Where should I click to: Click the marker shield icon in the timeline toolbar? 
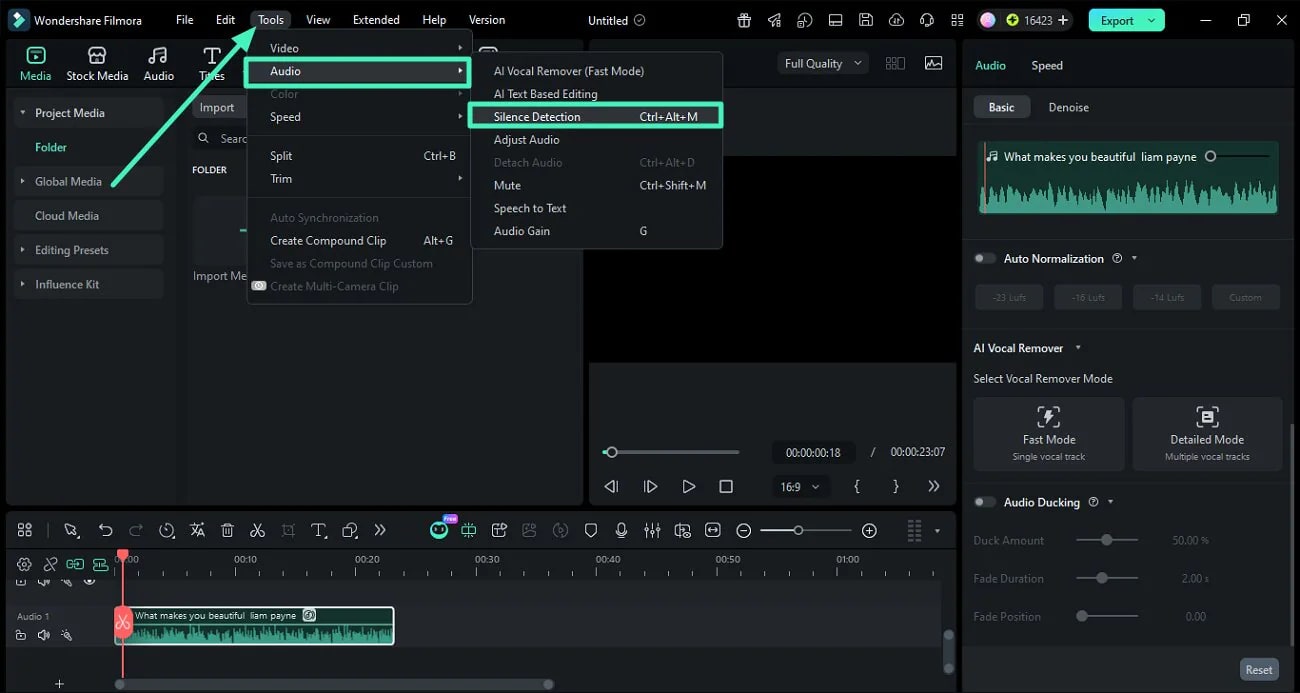point(591,530)
